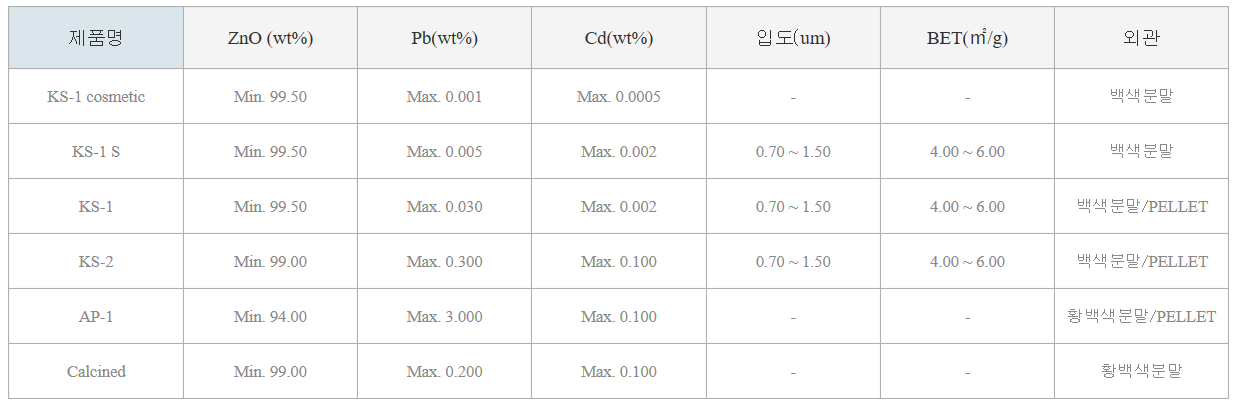Select the ZnO (wt%) header cell
Image resolution: width=1238 pixels, height=407 pixels.
270,38
